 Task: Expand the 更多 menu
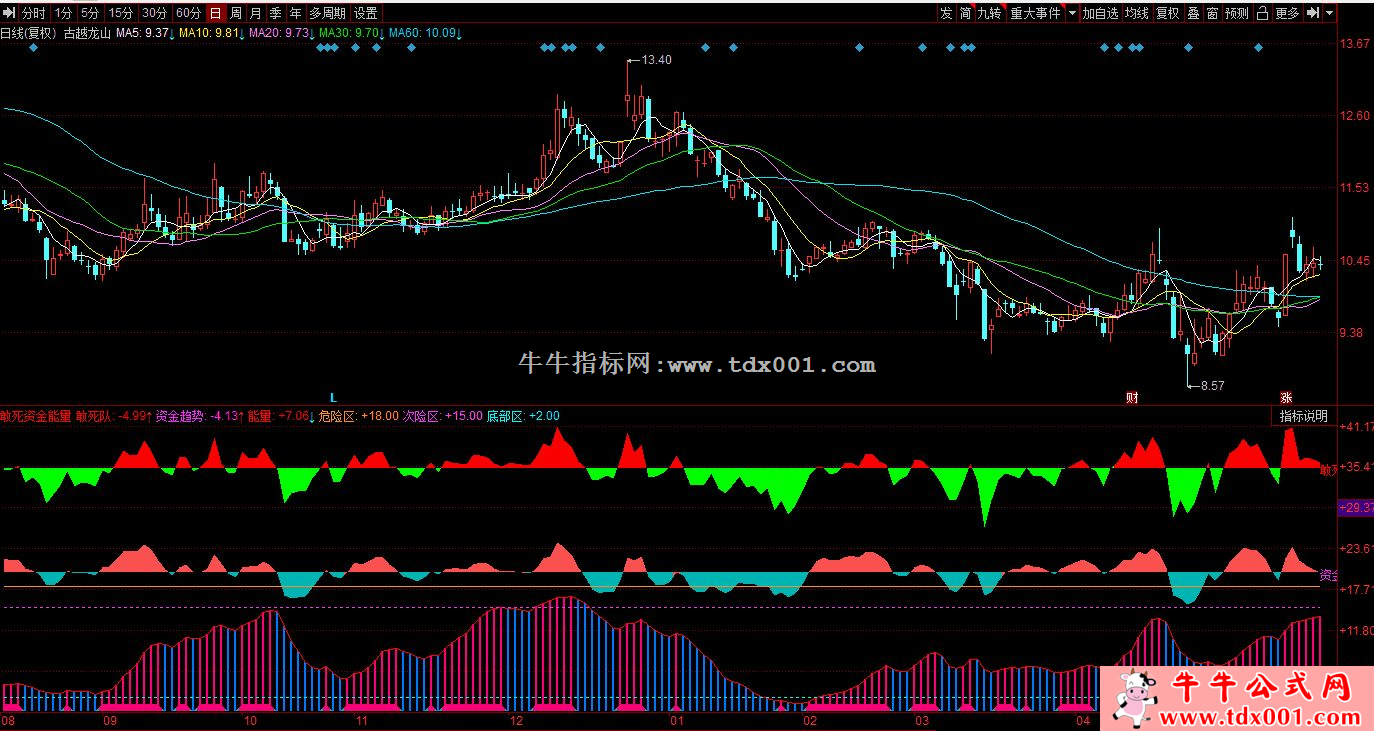[x=1288, y=13]
